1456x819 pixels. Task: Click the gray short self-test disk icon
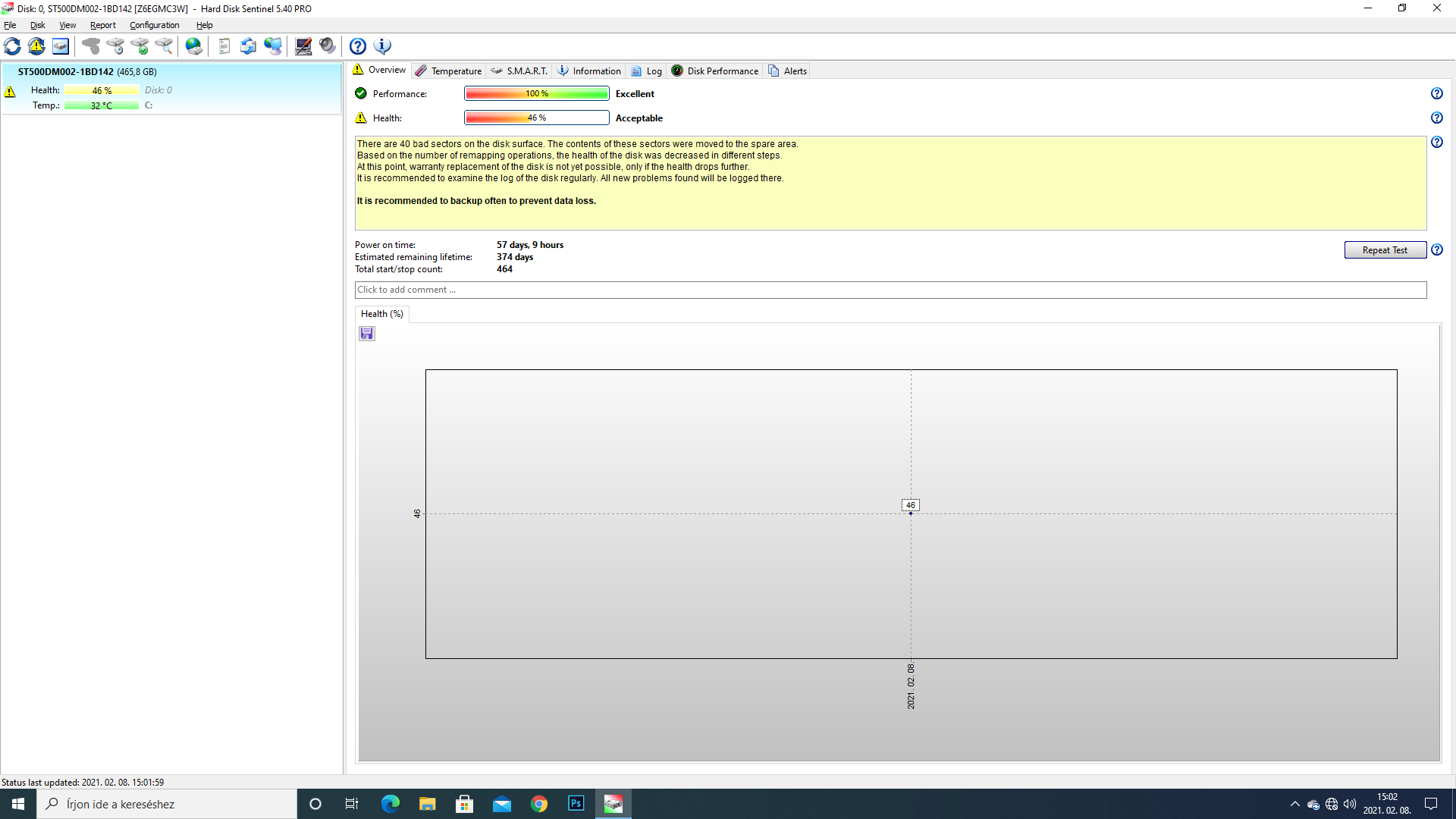tap(91, 46)
